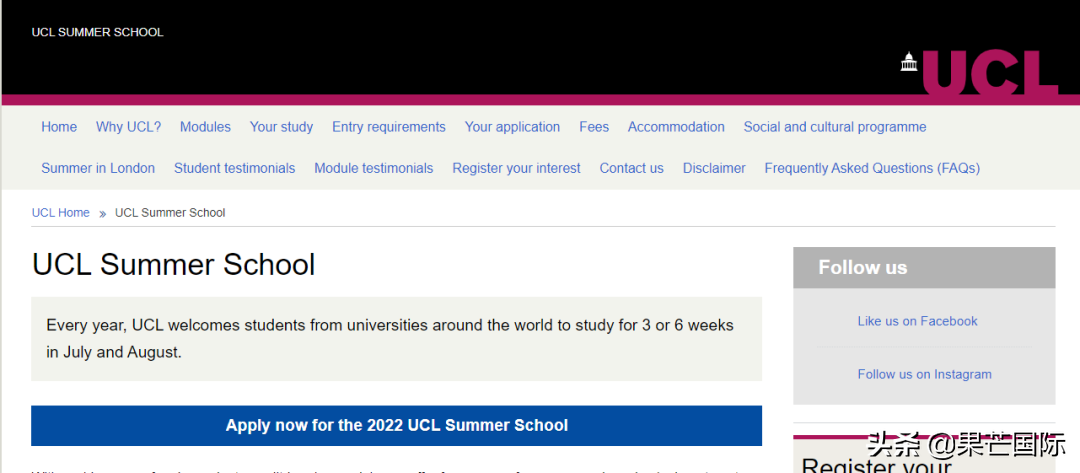Open the UCL Summer School header link
Viewport: 1080px width, 473px height.
tap(97, 32)
